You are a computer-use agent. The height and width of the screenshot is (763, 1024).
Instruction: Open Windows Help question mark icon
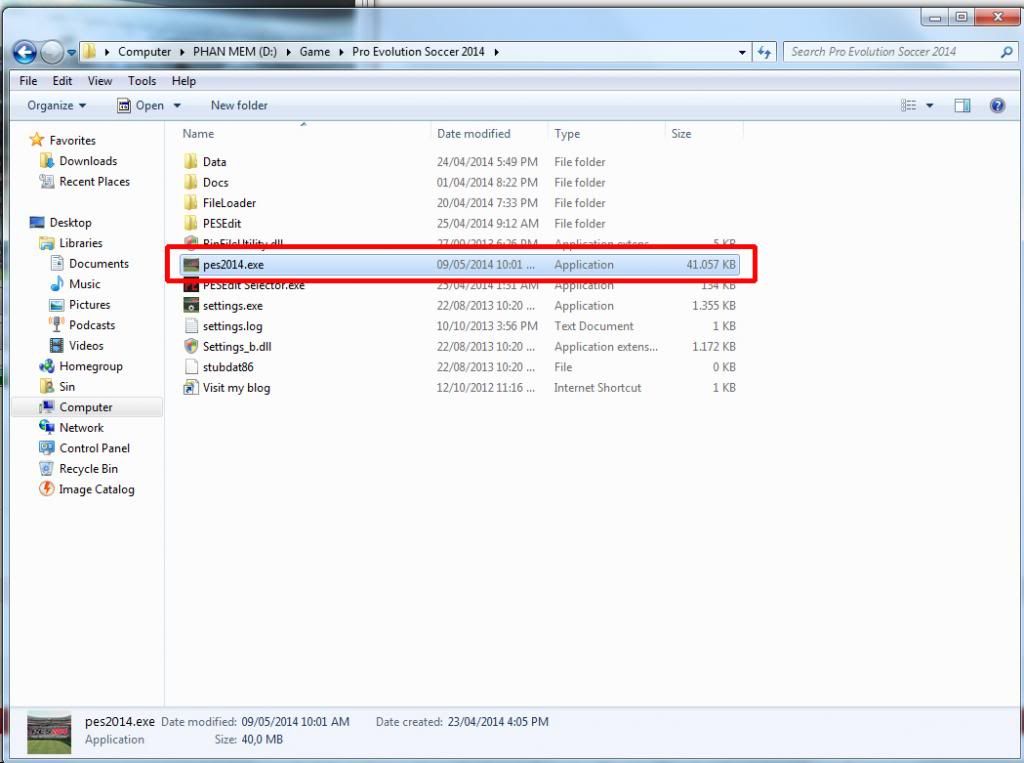(997, 106)
